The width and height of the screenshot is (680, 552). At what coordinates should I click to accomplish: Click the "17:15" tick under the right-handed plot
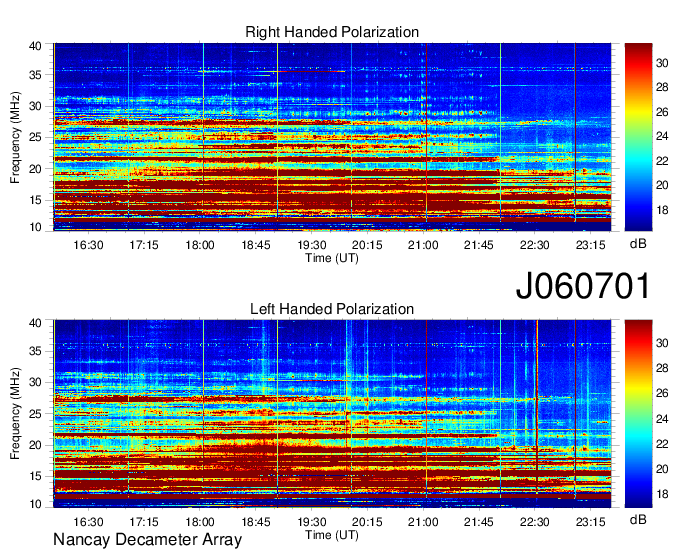point(144,245)
